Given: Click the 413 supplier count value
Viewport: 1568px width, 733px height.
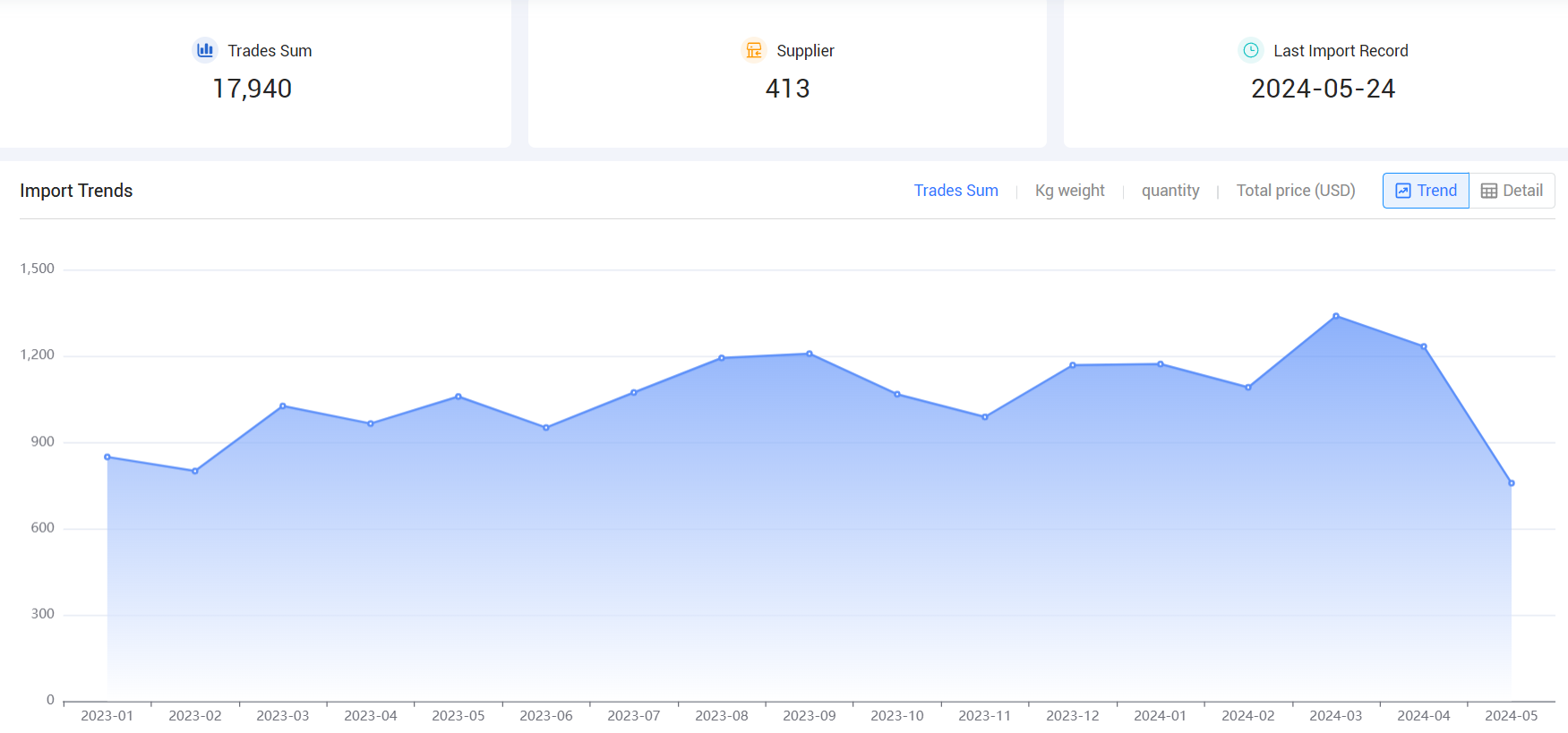Looking at the screenshot, I should tap(787, 89).
